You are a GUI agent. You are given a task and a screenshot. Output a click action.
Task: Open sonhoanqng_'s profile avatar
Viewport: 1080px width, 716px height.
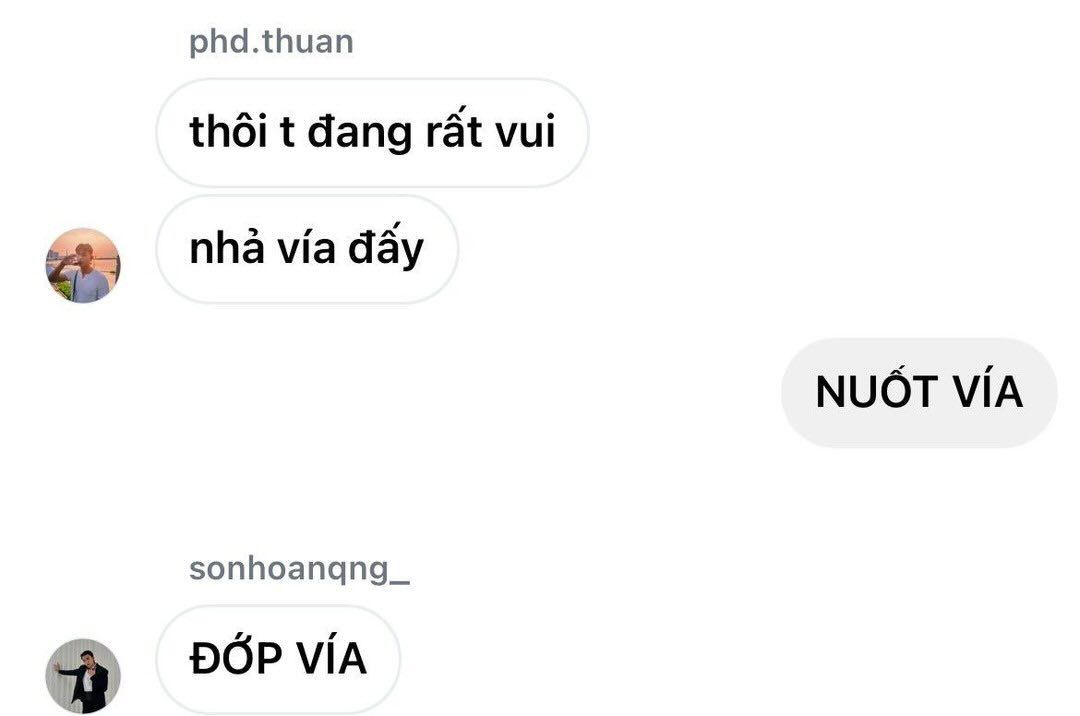pos(83,676)
